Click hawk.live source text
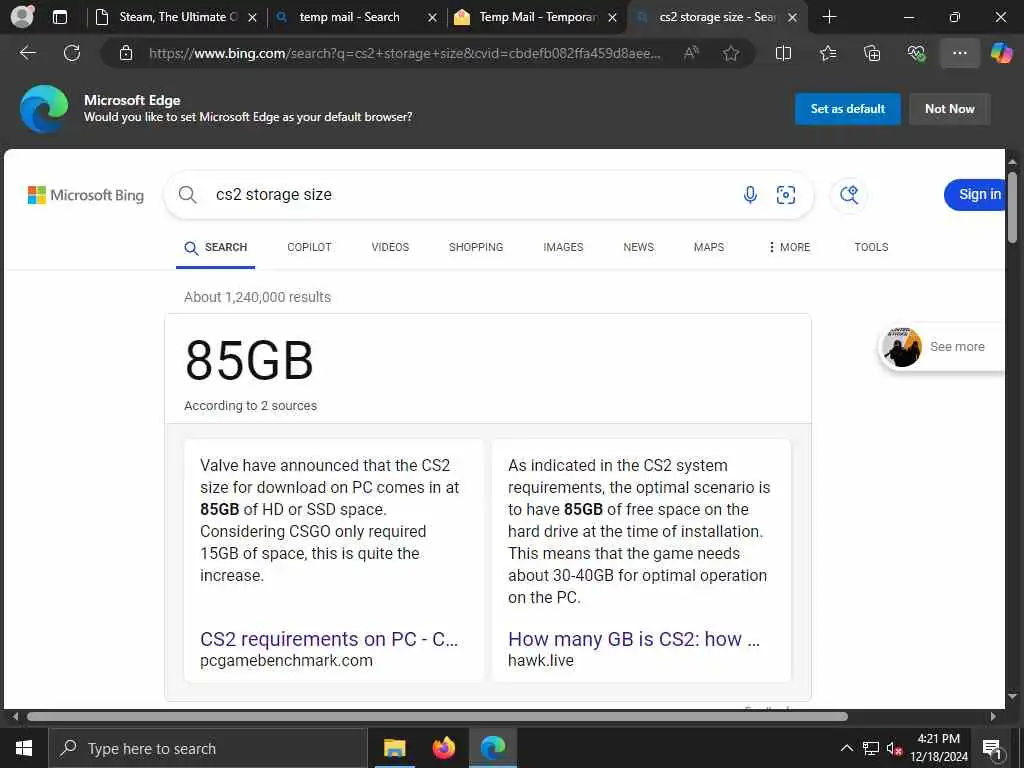Image resolution: width=1024 pixels, height=768 pixels. click(x=541, y=660)
